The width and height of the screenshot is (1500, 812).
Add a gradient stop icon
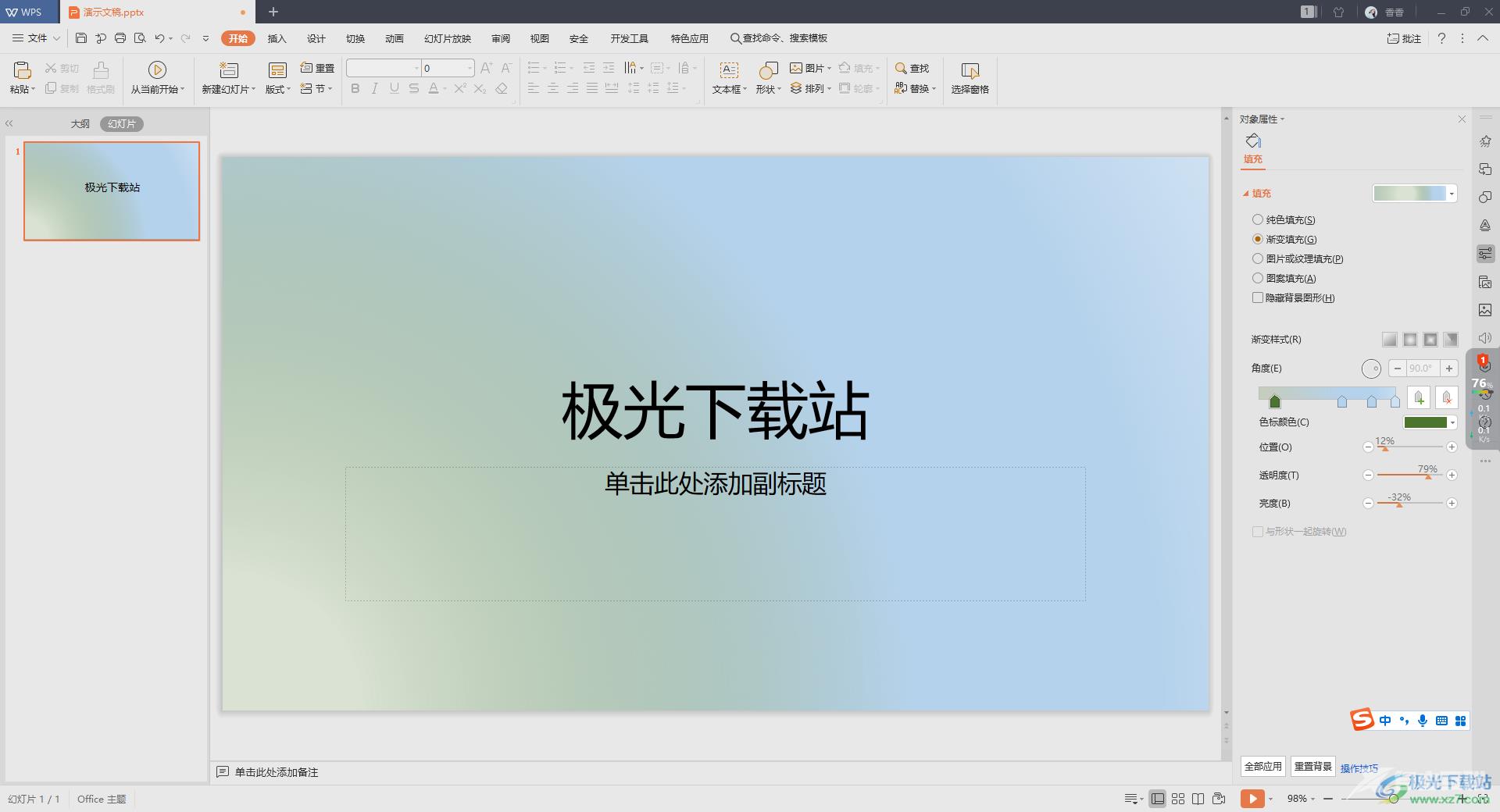click(1419, 397)
